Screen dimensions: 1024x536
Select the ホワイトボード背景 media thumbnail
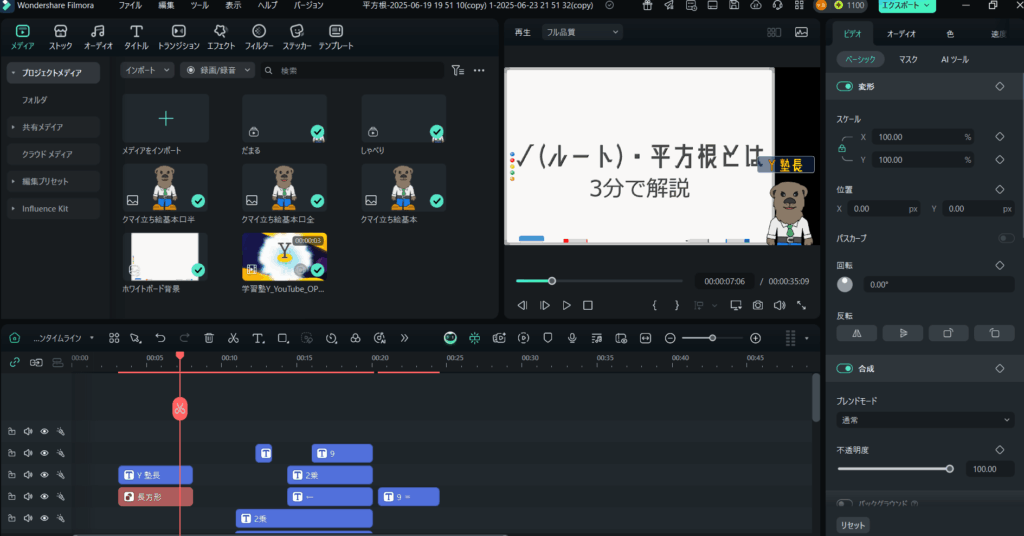(165, 257)
